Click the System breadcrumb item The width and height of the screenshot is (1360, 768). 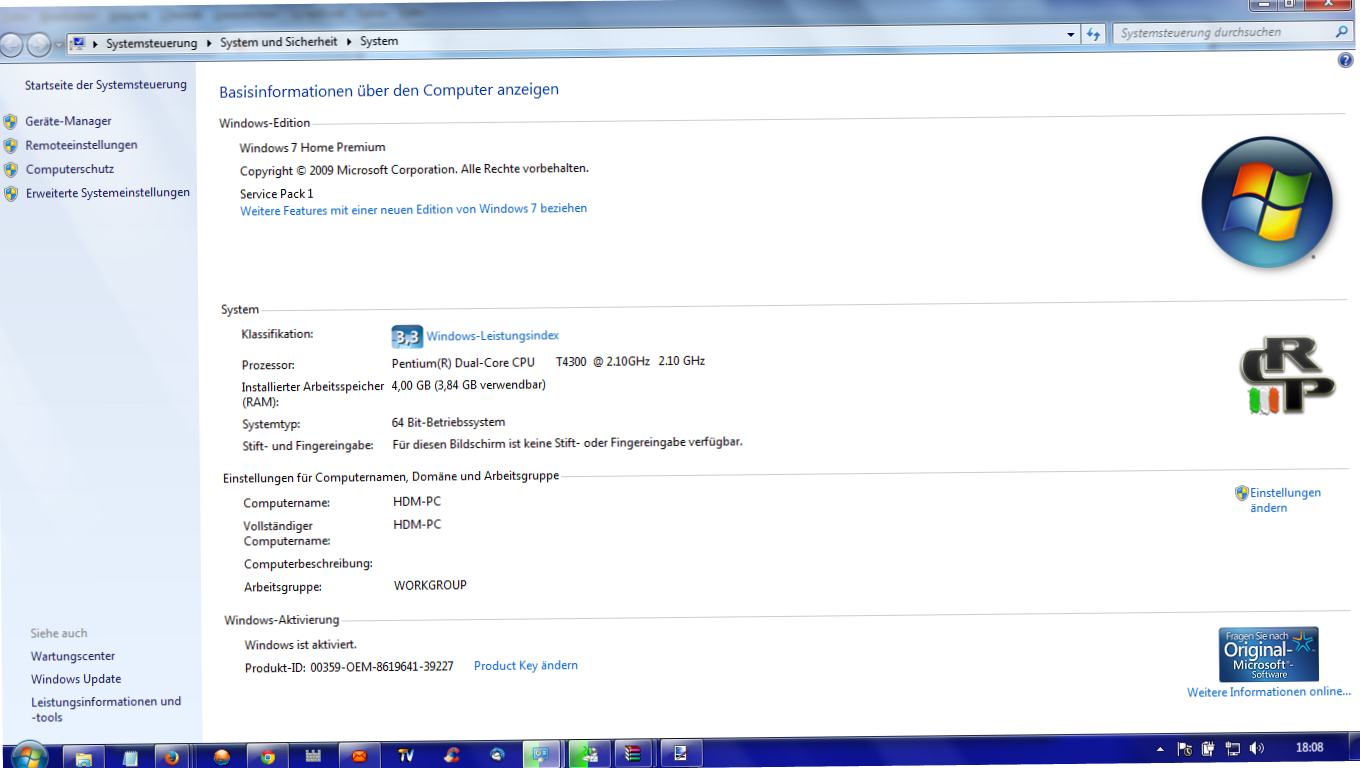click(379, 41)
